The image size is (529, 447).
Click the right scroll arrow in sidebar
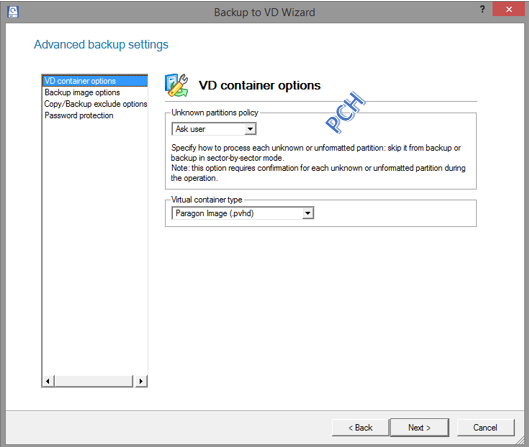point(141,381)
